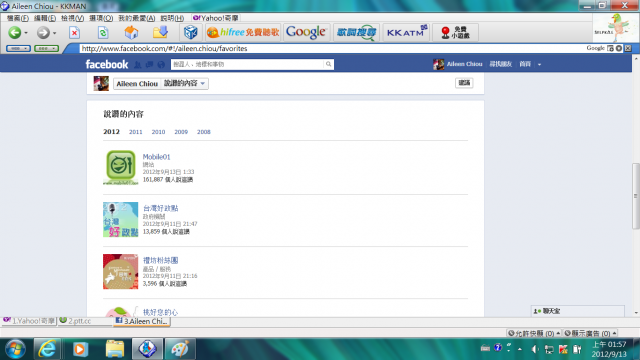The width and height of the screenshot is (640, 360).
Task: Click the Facebook search input box
Action: 247,64
